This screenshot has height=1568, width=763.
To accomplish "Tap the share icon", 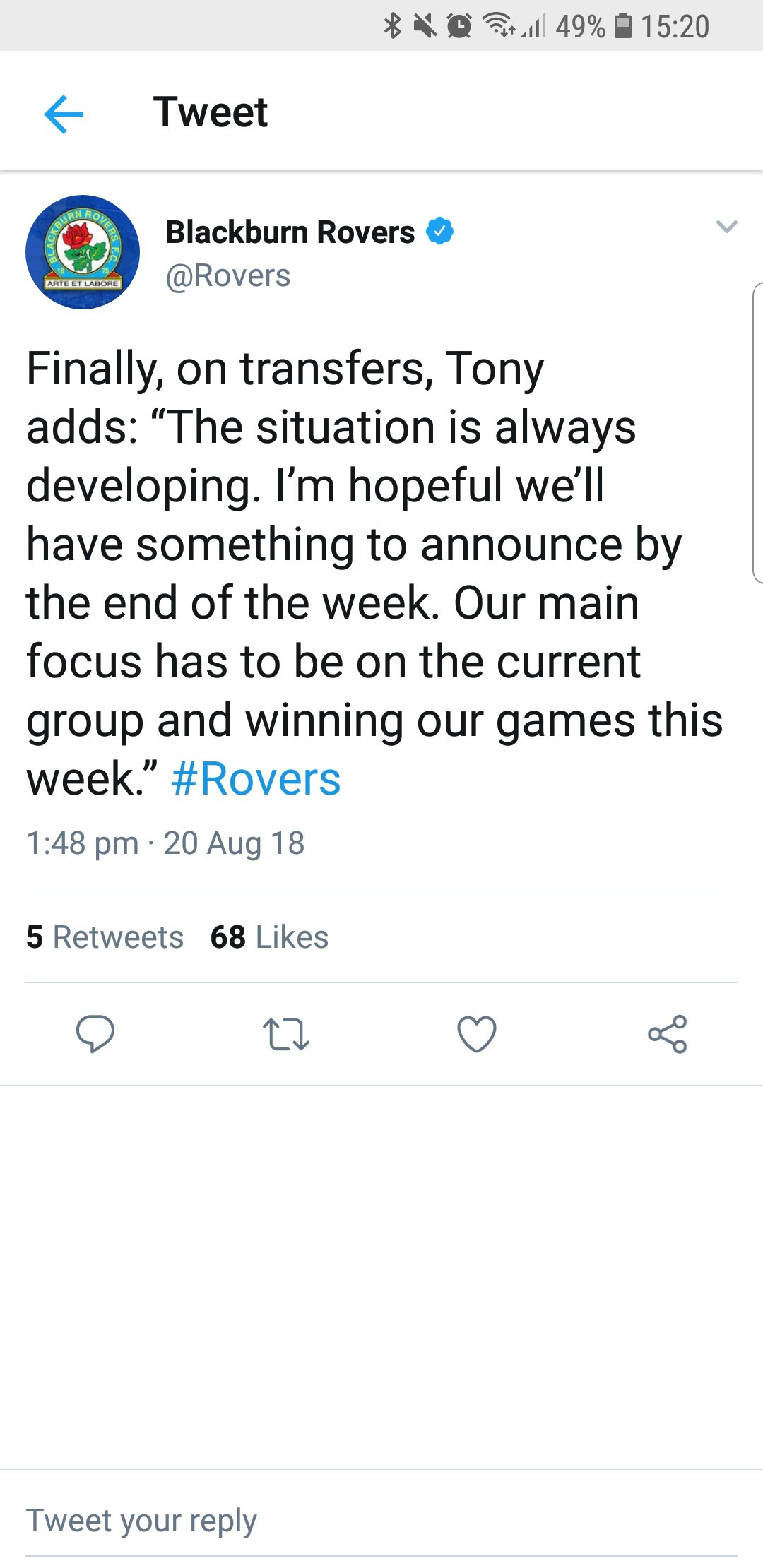I will pyautogui.click(x=668, y=1034).
